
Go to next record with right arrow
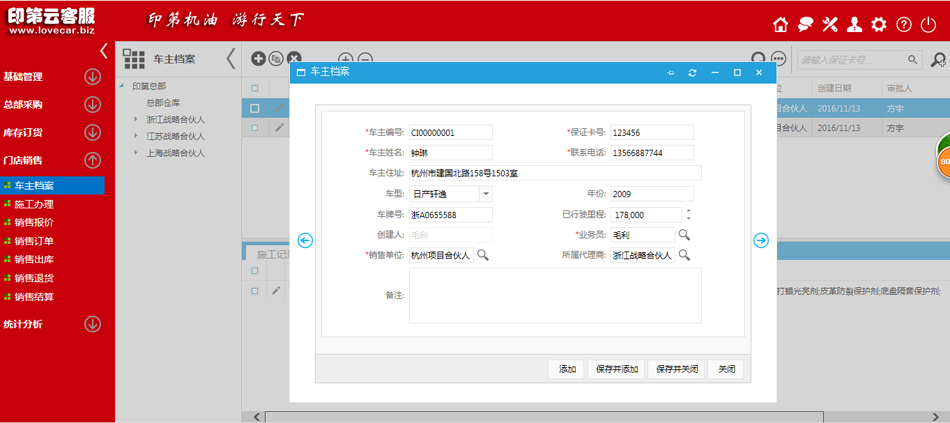click(x=761, y=241)
